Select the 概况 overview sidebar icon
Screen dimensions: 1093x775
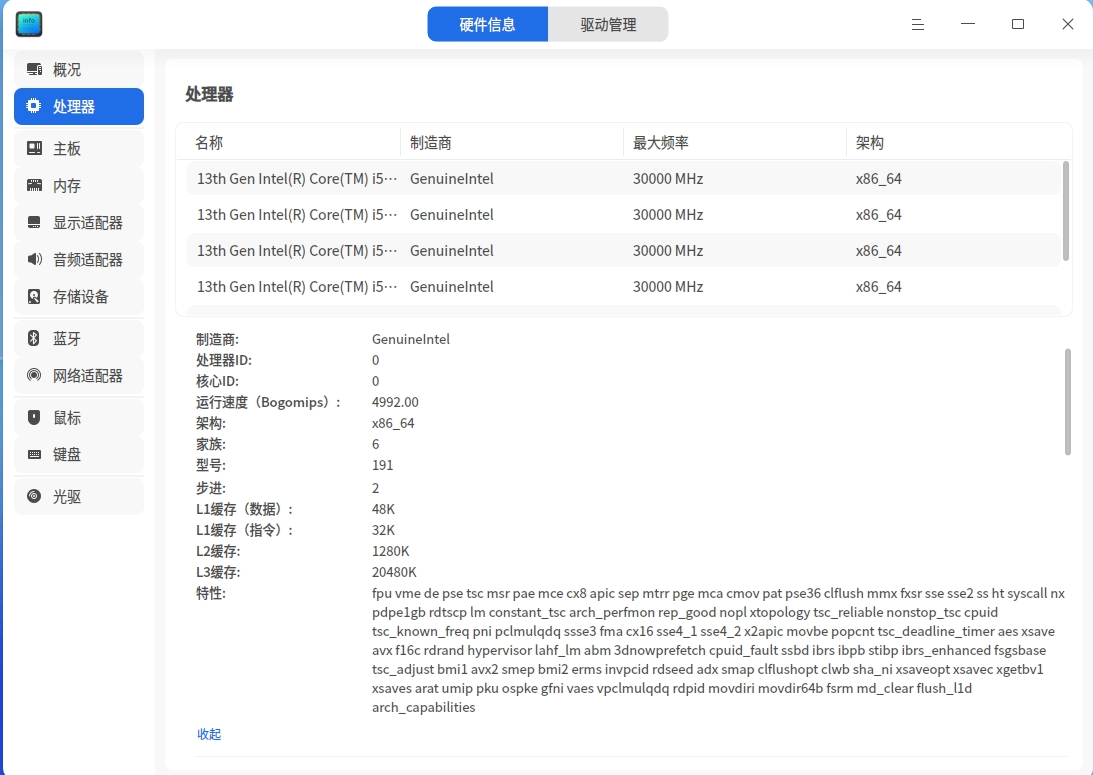coord(34,69)
